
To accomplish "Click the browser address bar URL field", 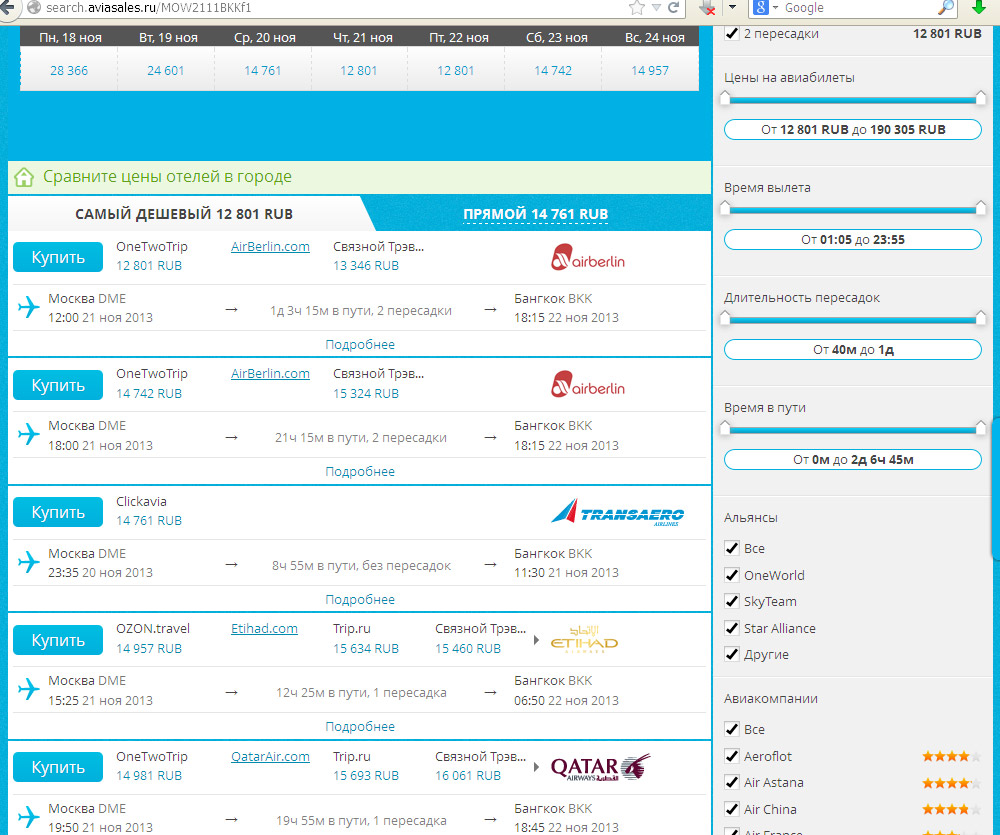I will point(332,8).
